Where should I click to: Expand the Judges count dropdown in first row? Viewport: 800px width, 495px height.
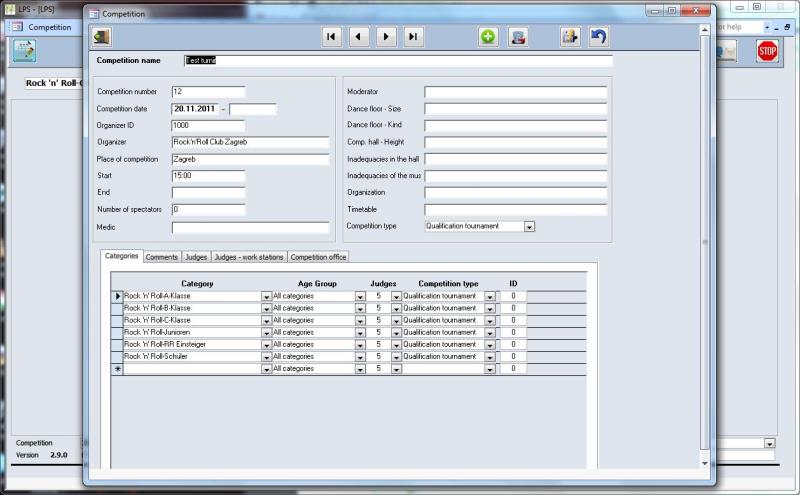[x=396, y=297]
